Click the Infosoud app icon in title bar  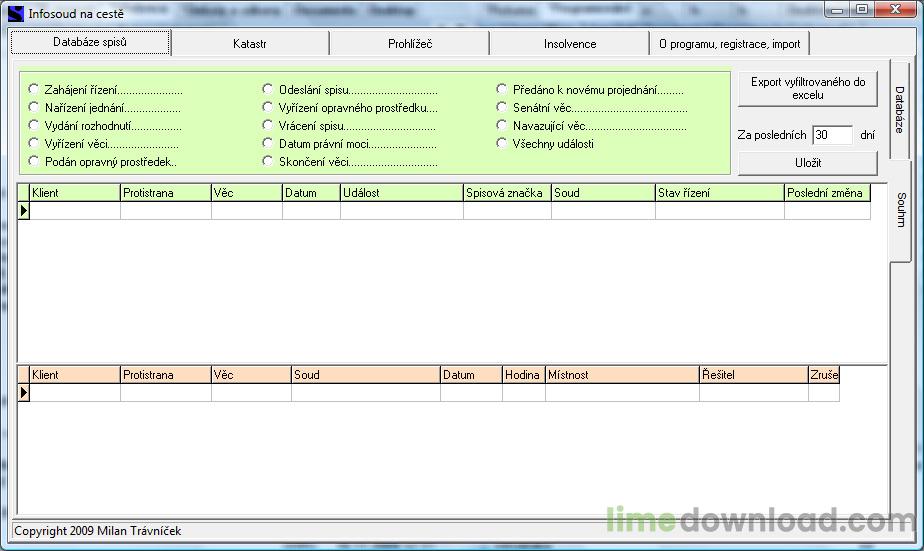(15, 13)
